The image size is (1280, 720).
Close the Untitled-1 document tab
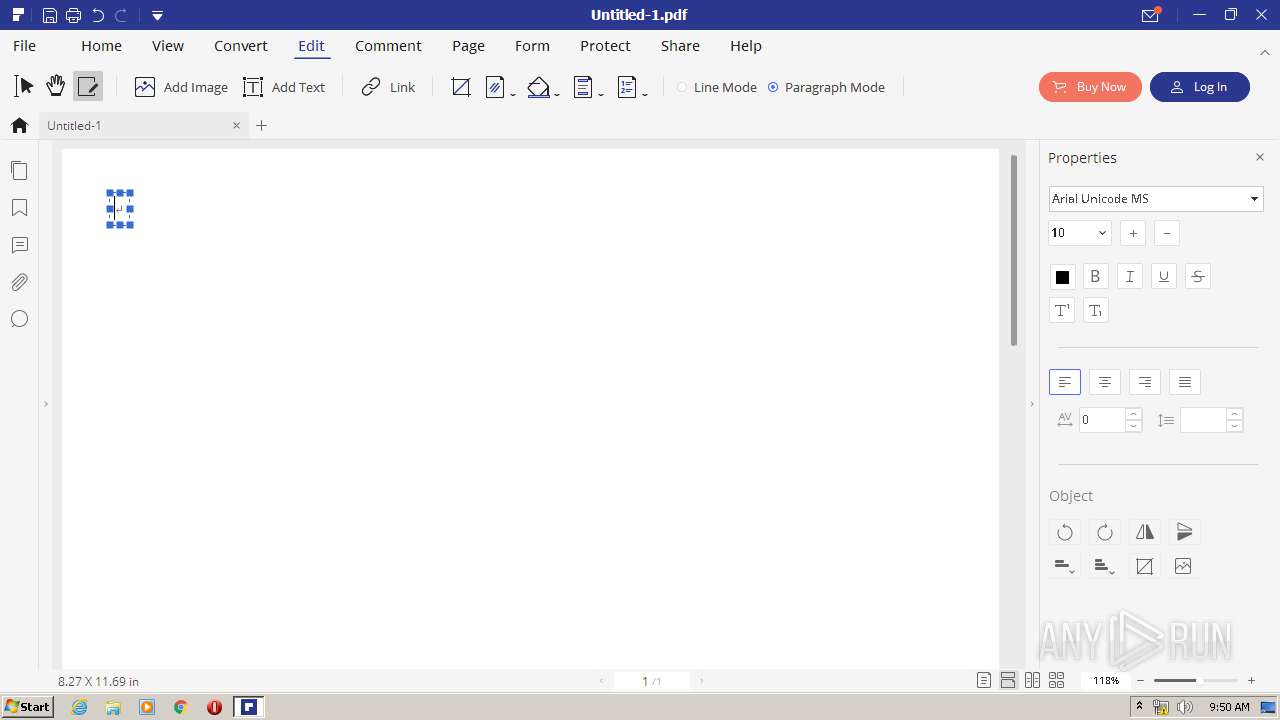pos(236,126)
